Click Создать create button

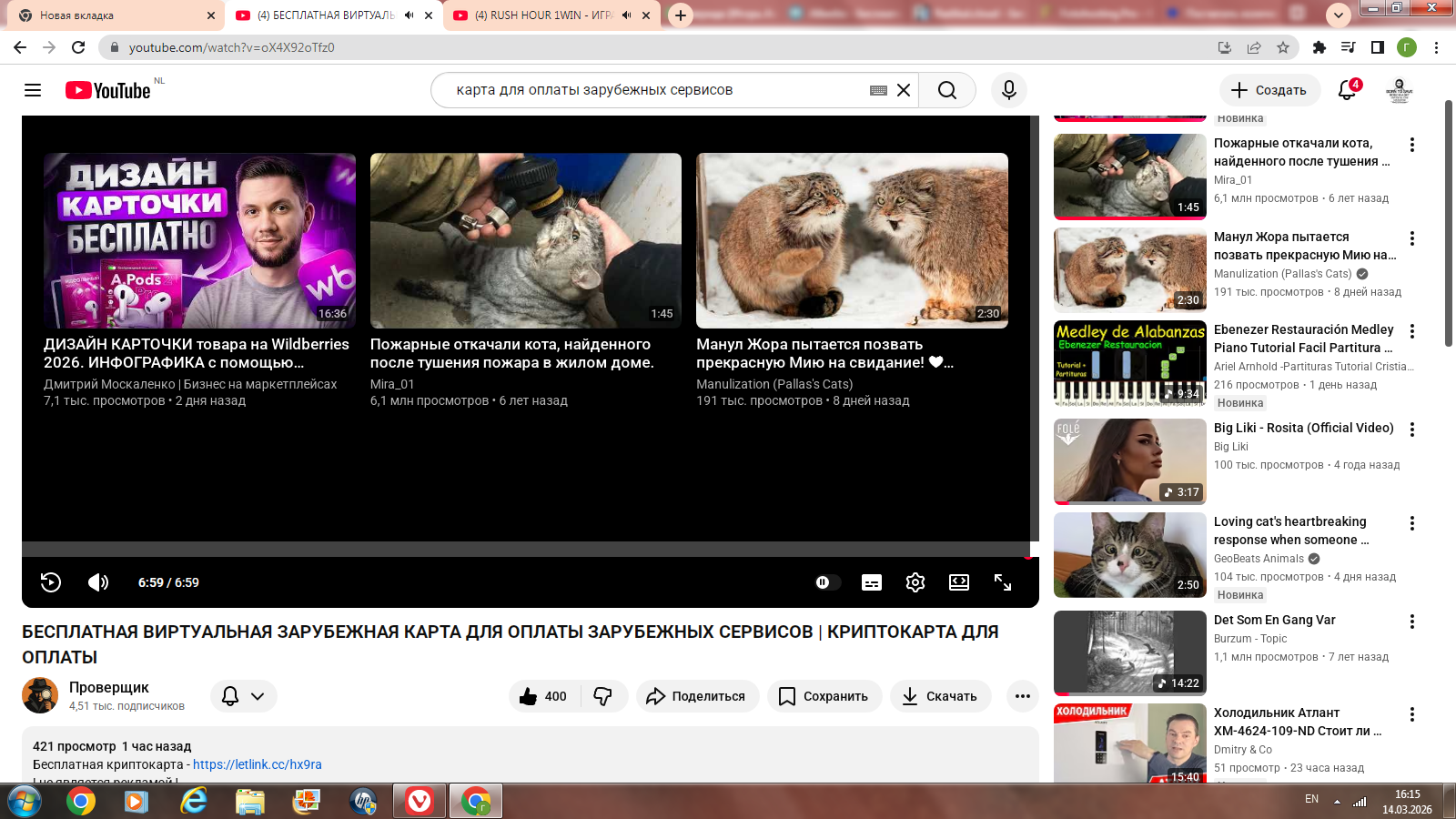click(1269, 90)
